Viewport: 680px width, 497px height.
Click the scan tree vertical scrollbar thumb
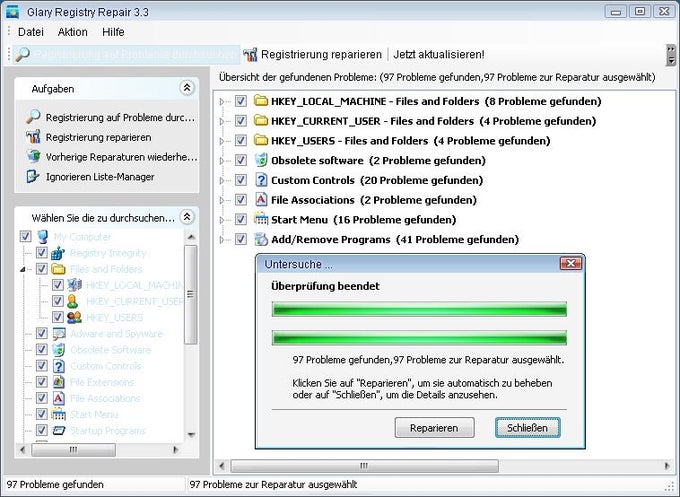(190, 294)
